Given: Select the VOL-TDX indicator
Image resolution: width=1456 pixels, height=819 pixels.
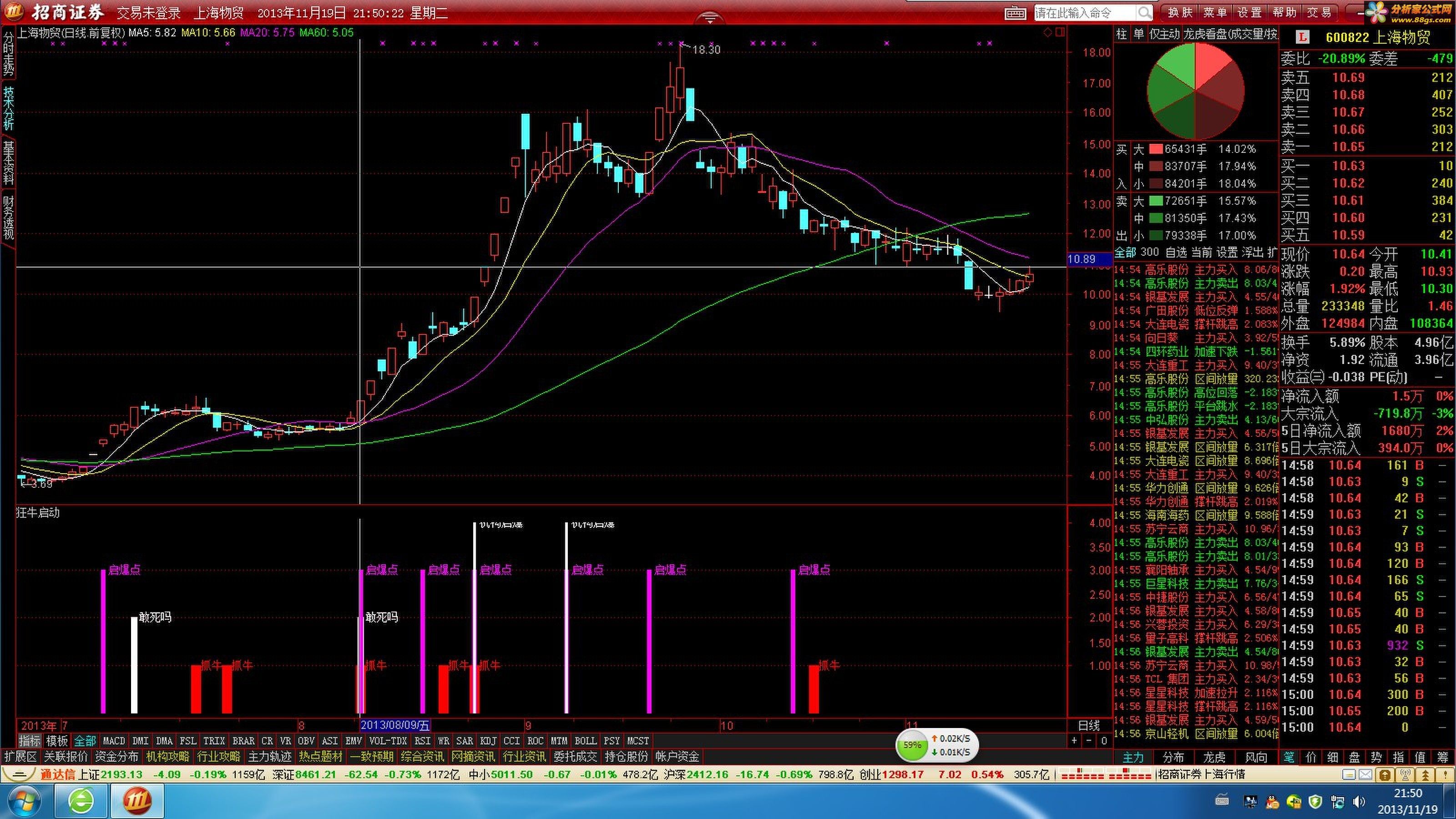Looking at the screenshot, I should [388, 740].
